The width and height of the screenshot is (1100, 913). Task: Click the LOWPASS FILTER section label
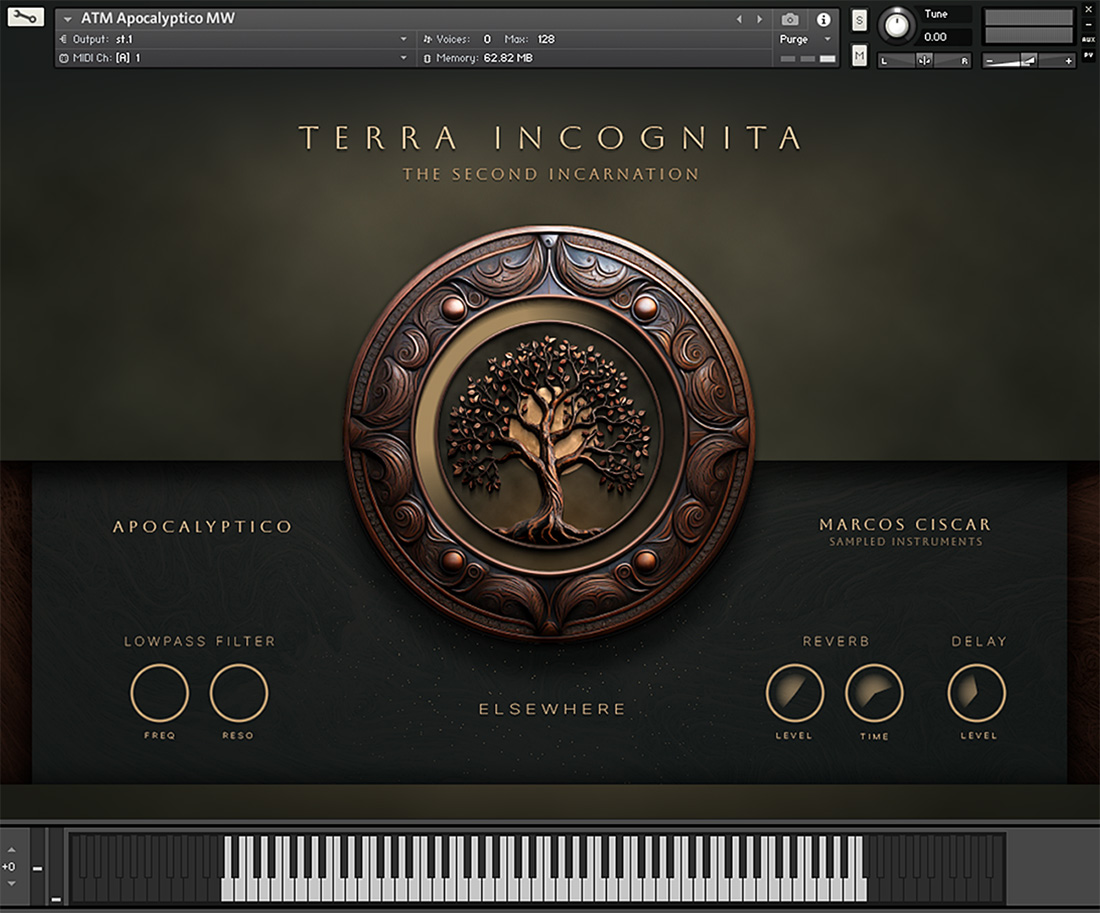pos(199,641)
